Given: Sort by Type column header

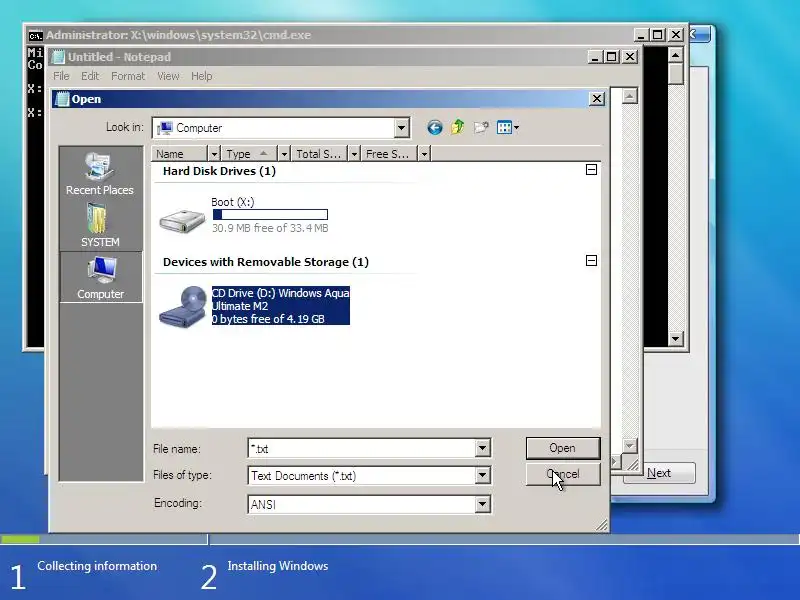Looking at the screenshot, I should pyautogui.click(x=249, y=154).
